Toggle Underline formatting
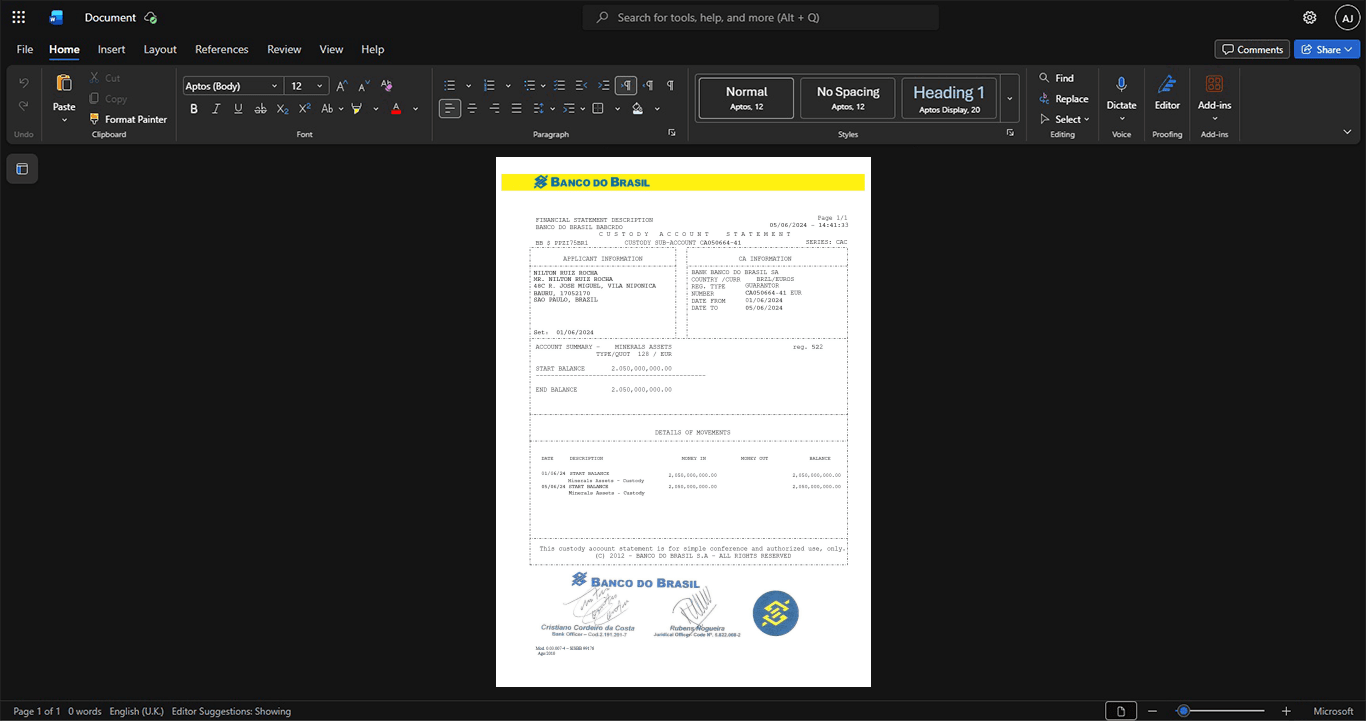Screen dimensions: 1366x721 pyautogui.click(x=238, y=108)
